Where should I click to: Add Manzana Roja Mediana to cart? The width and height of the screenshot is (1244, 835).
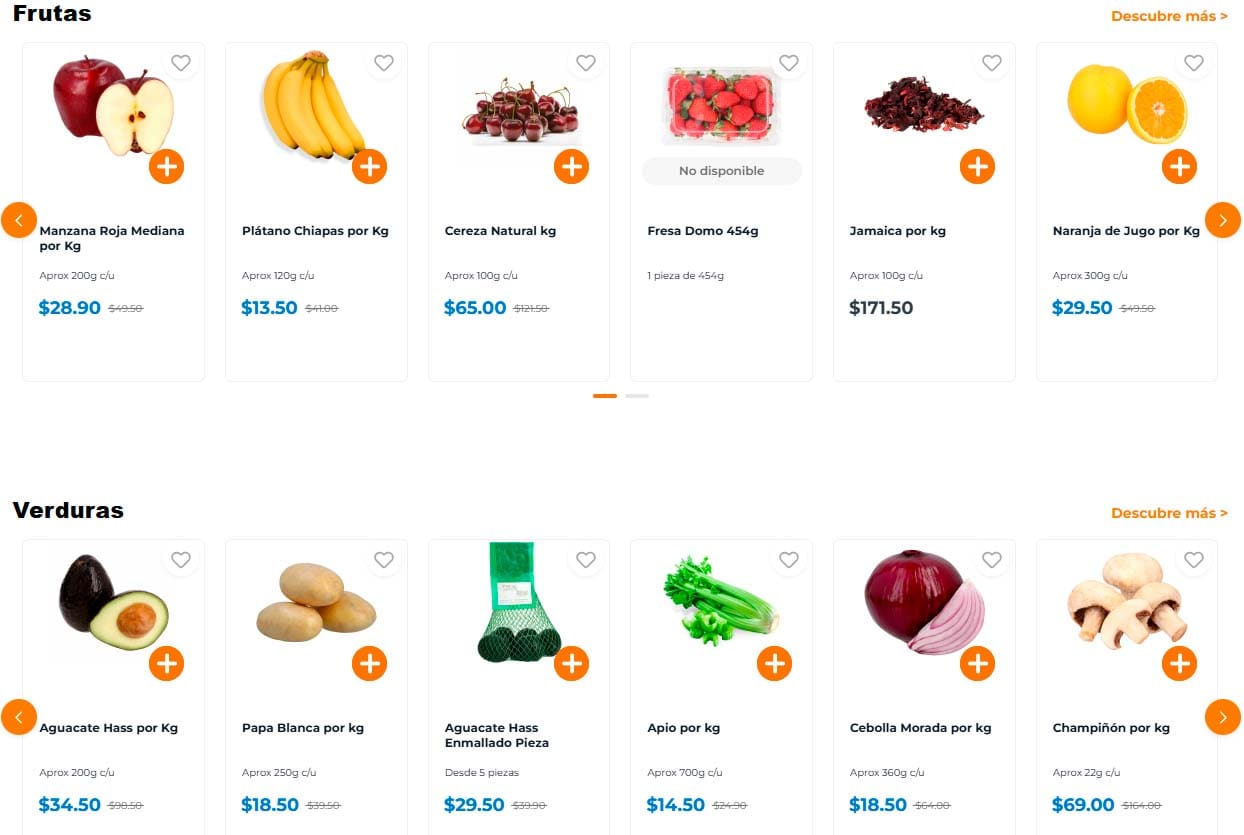click(x=166, y=166)
